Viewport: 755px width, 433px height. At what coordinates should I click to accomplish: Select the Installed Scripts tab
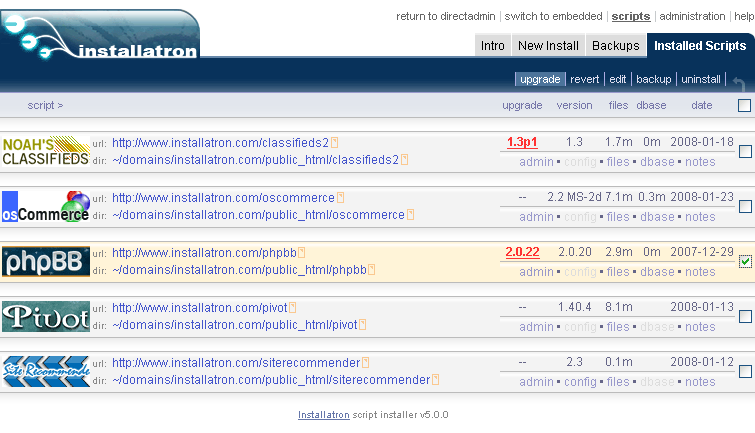(x=700, y=46)
